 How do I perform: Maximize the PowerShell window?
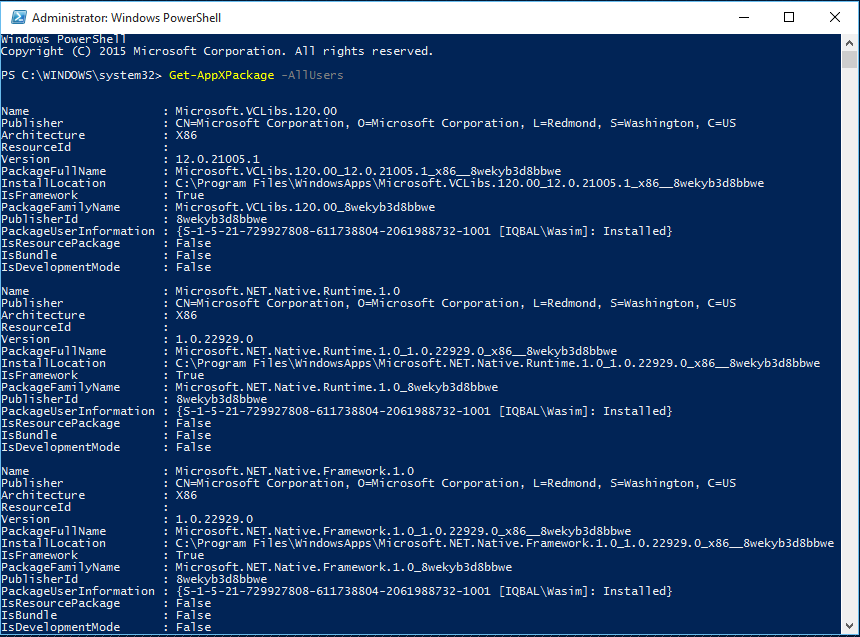[789, 17]
